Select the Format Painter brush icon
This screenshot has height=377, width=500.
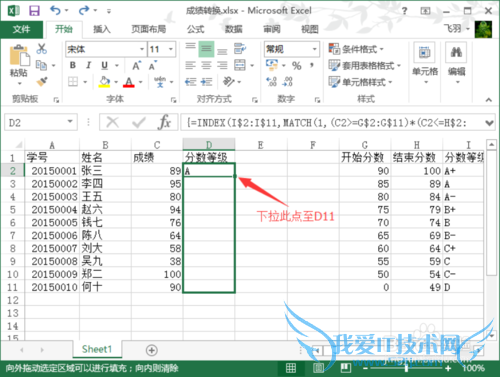pyautogui.click(x=42, y=81)
